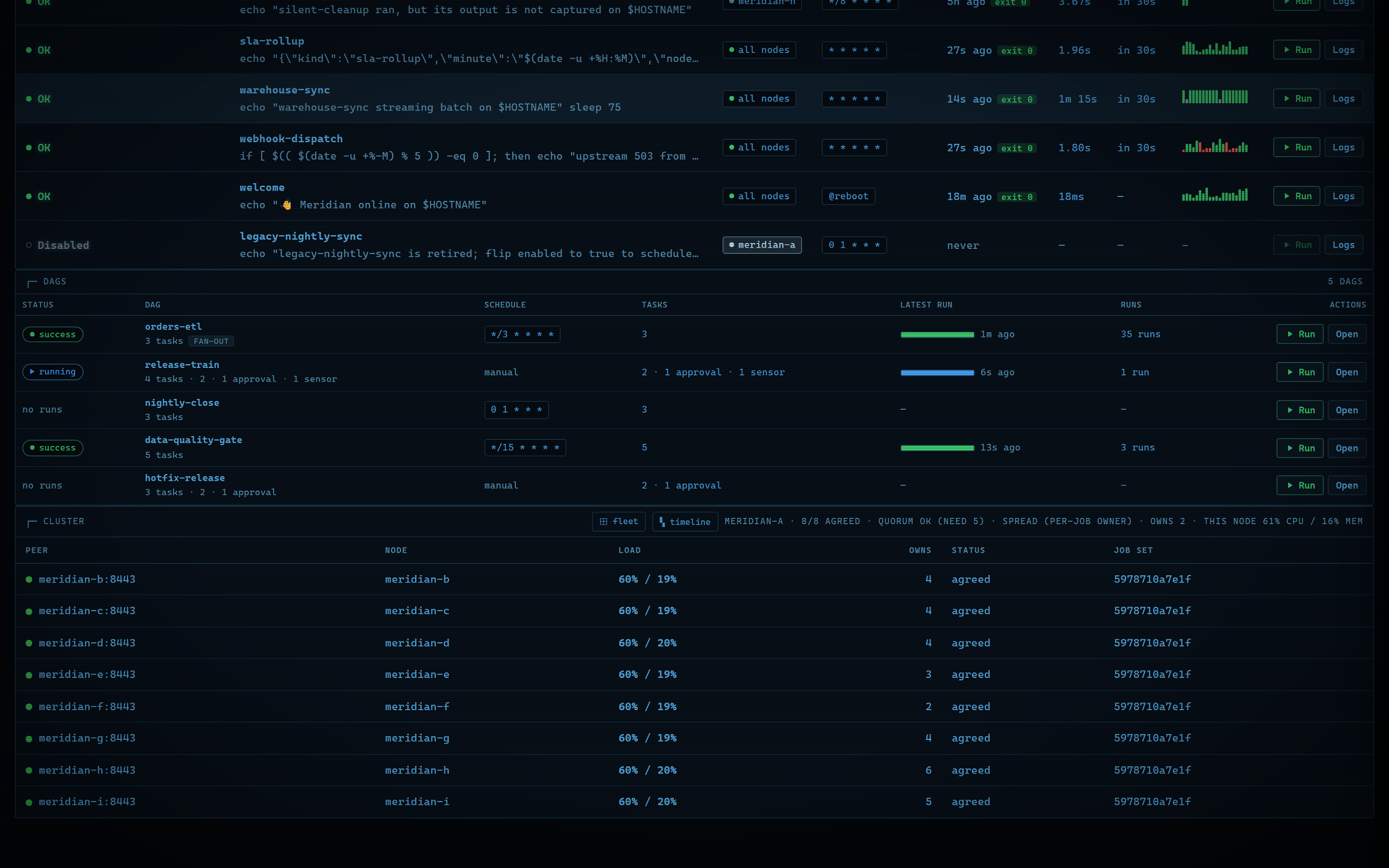Run the hotfix-release DAG

pyautogui.click(x=1299, y=485)
